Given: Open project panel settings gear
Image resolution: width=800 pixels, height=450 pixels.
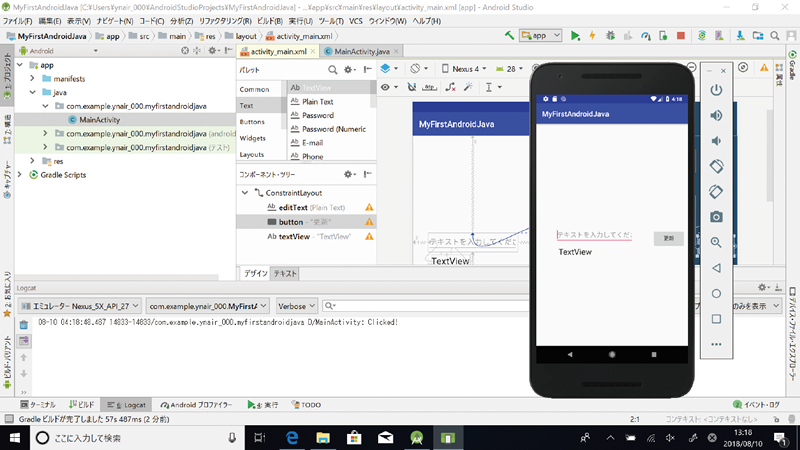Looking at the screenshot, I should coord(212,51).
